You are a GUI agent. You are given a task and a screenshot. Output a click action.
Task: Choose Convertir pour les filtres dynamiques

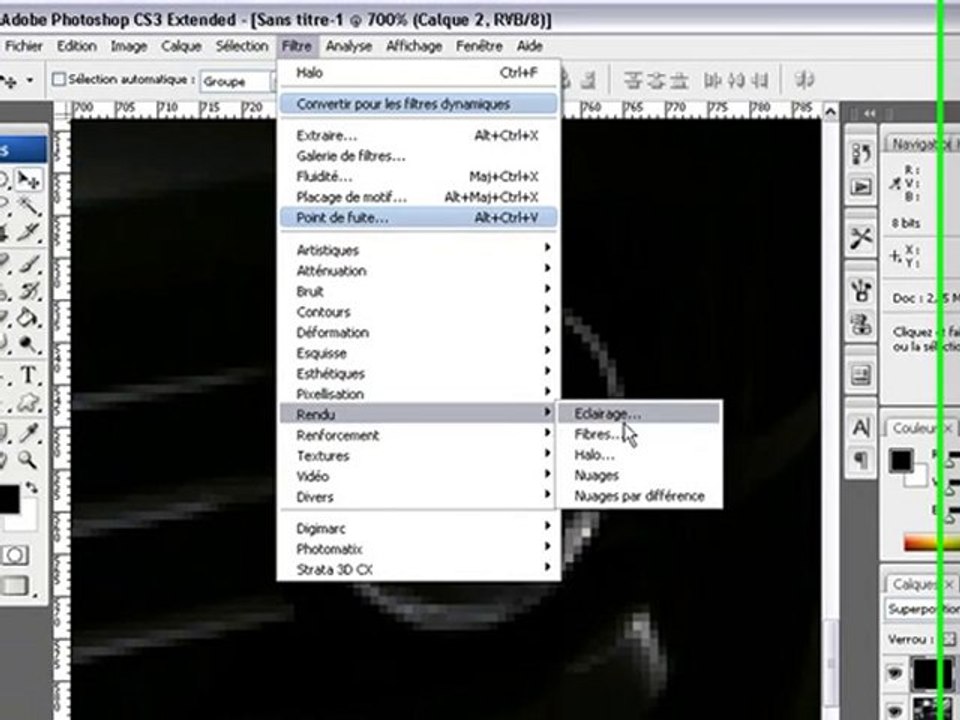(x=419, y=104)
